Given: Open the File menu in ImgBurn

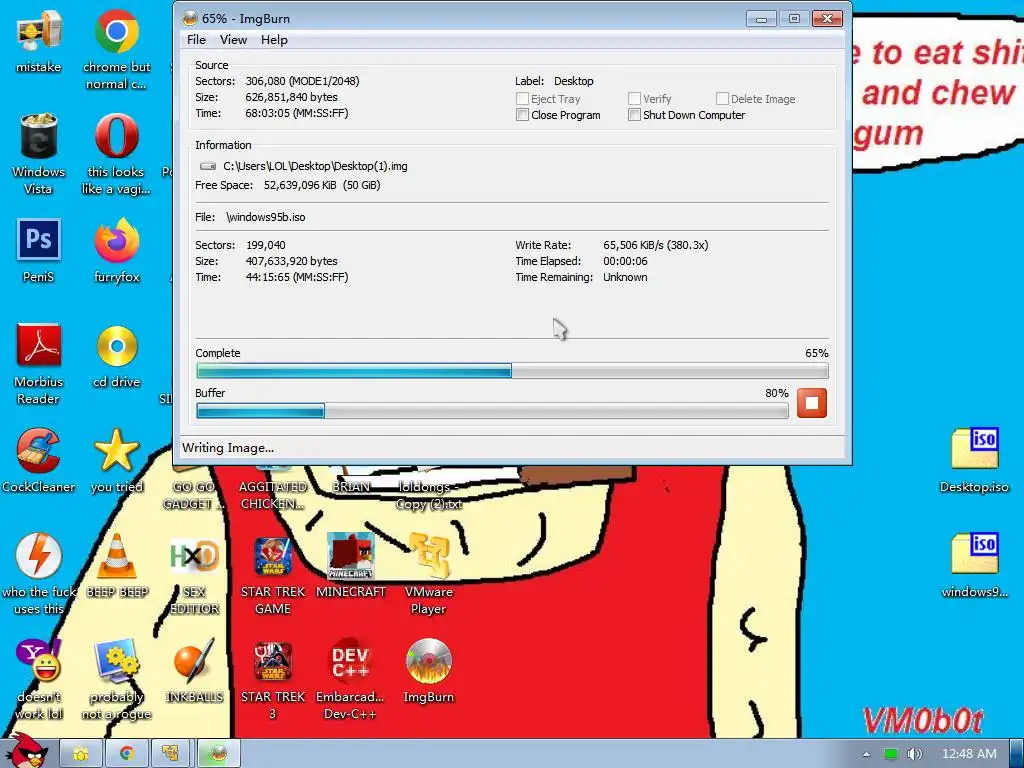Looking at the screenshot, I should pyautogui.click(x=196, y=40).
